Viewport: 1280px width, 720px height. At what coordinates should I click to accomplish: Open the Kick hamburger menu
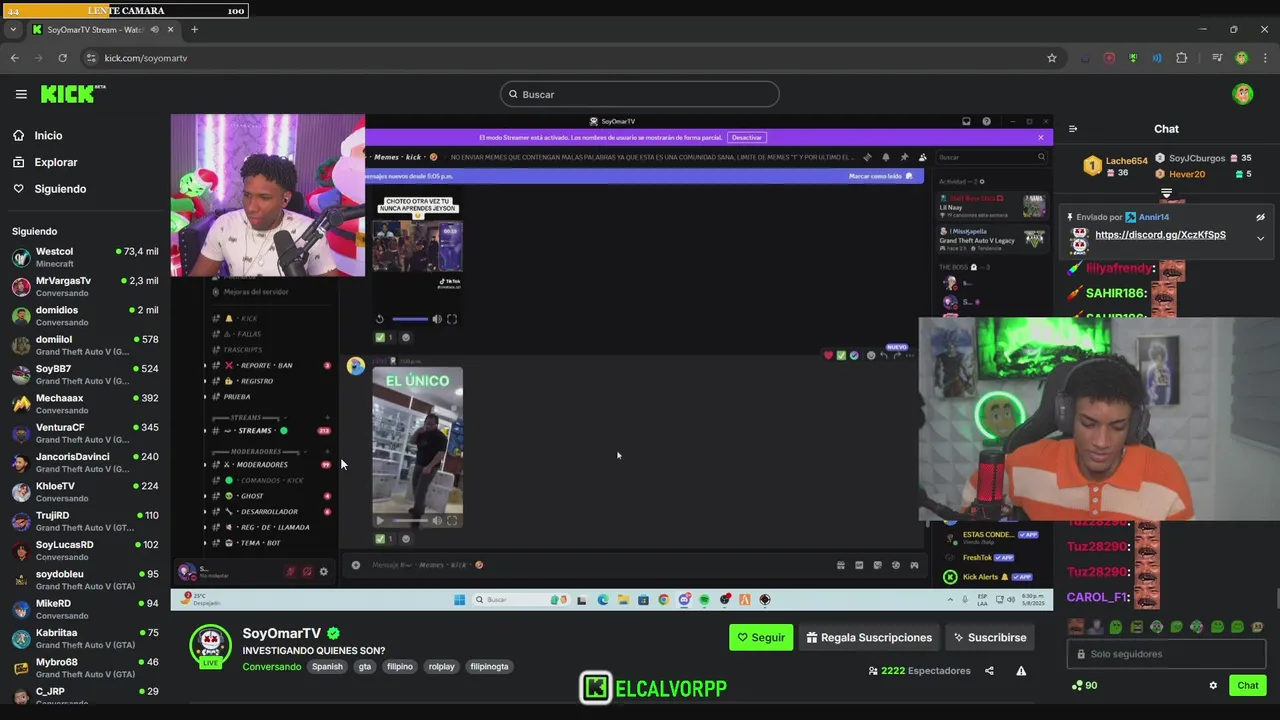[x=21, y=94]
